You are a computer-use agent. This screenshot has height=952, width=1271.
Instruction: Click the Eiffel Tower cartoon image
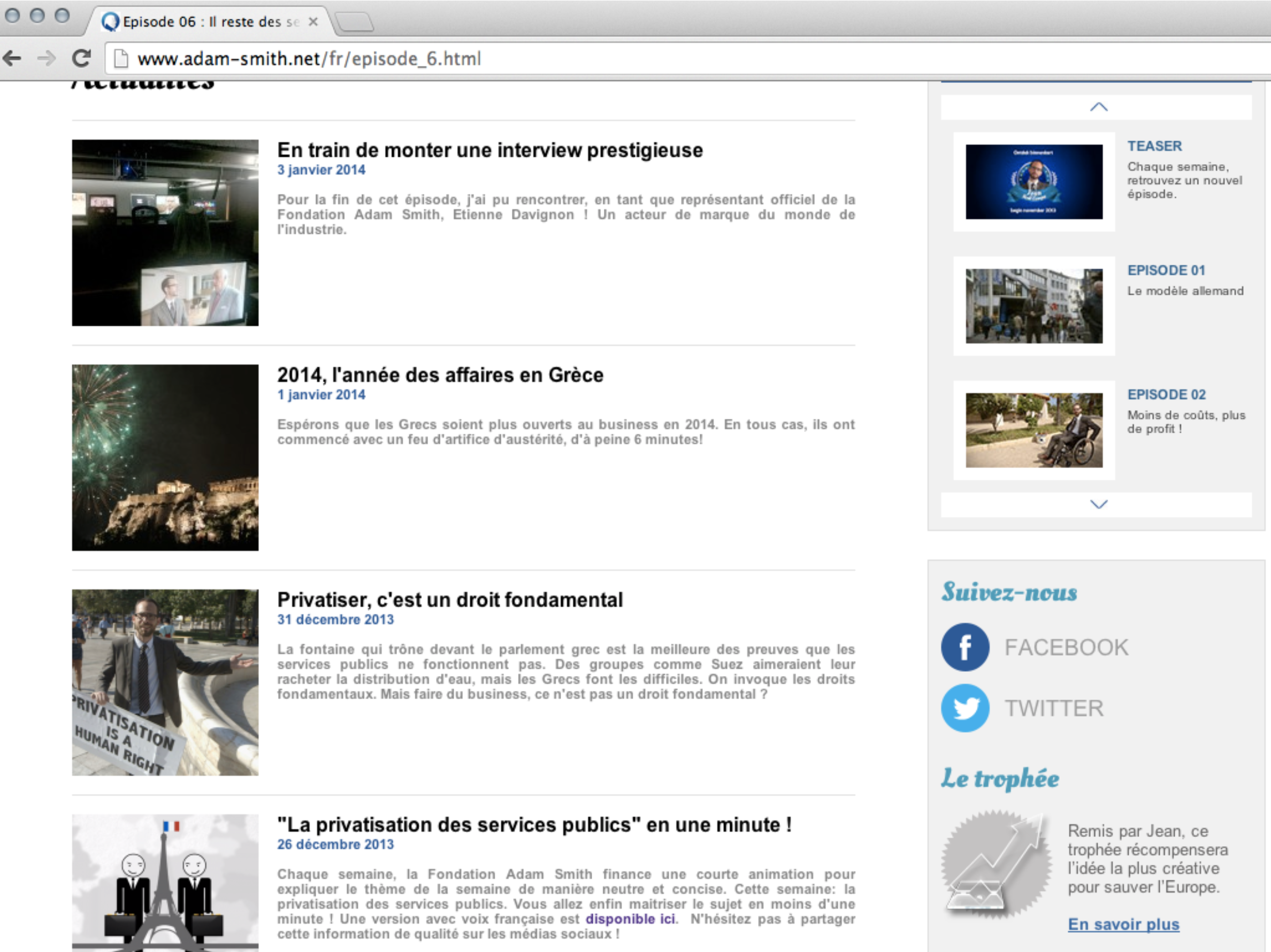165,883
